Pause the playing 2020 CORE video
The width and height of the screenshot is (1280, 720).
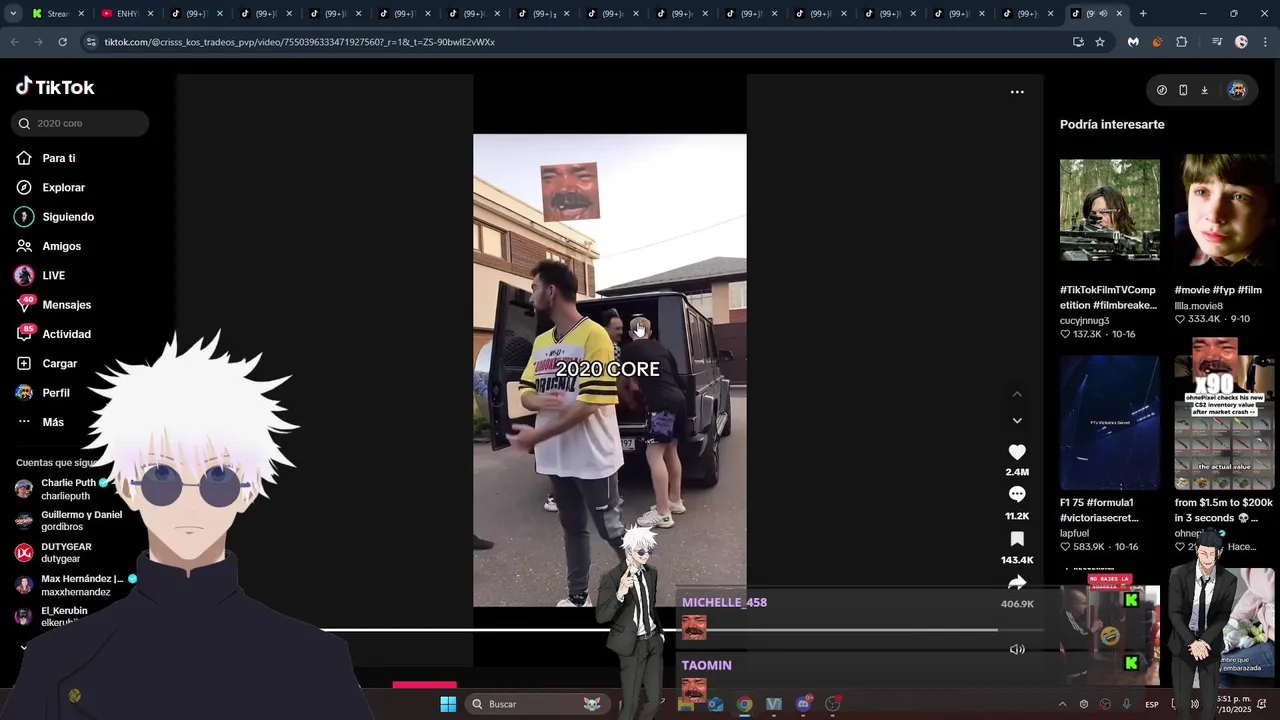coord(610,370)
